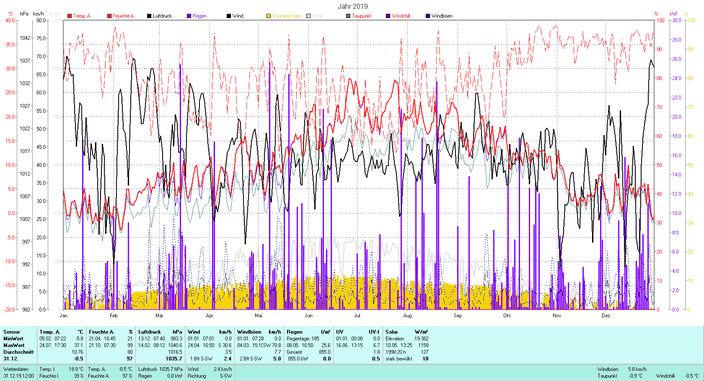Select the 'Windchill' legend label
The width and height of the screenshot is (704, 381).
pos(401,16)
